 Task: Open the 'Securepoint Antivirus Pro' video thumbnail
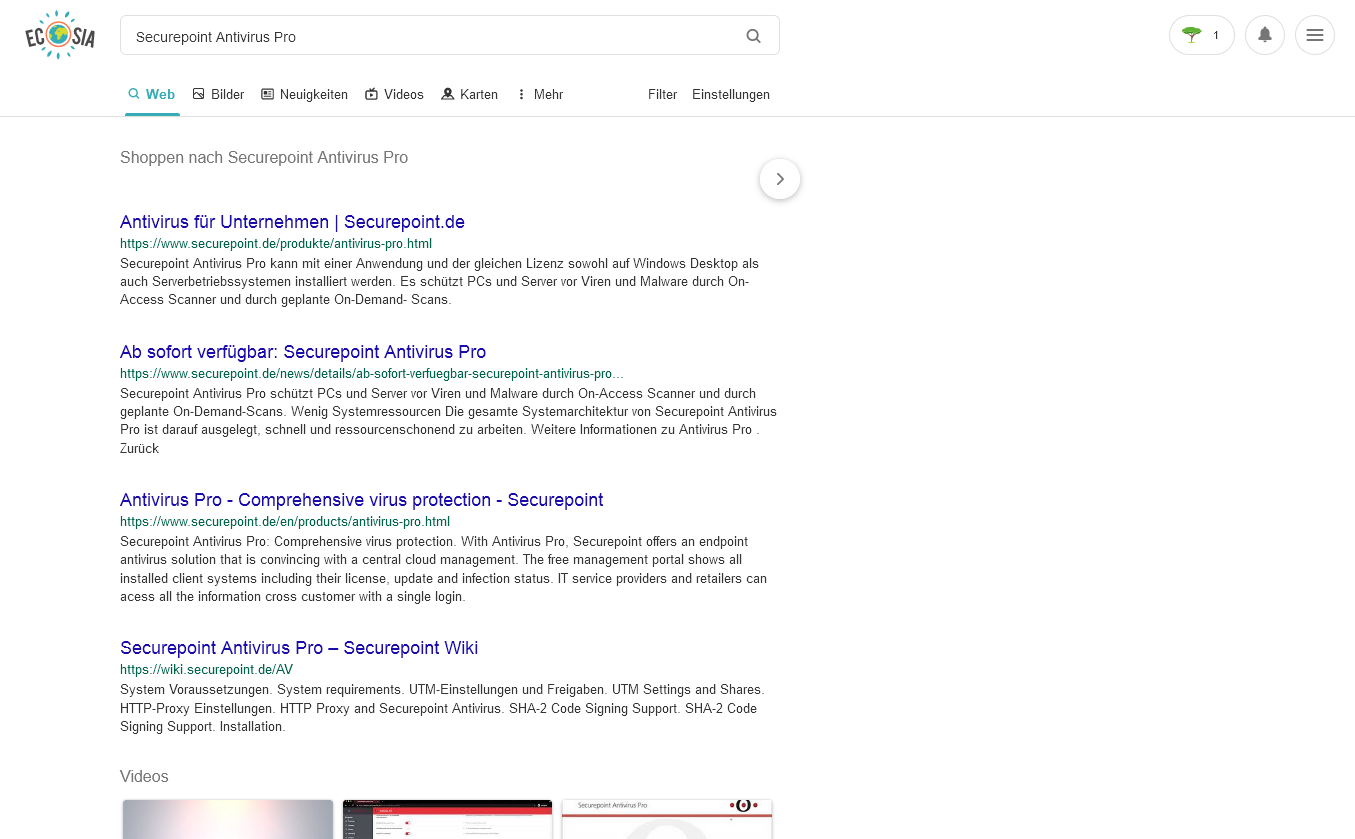pos(667,819)
